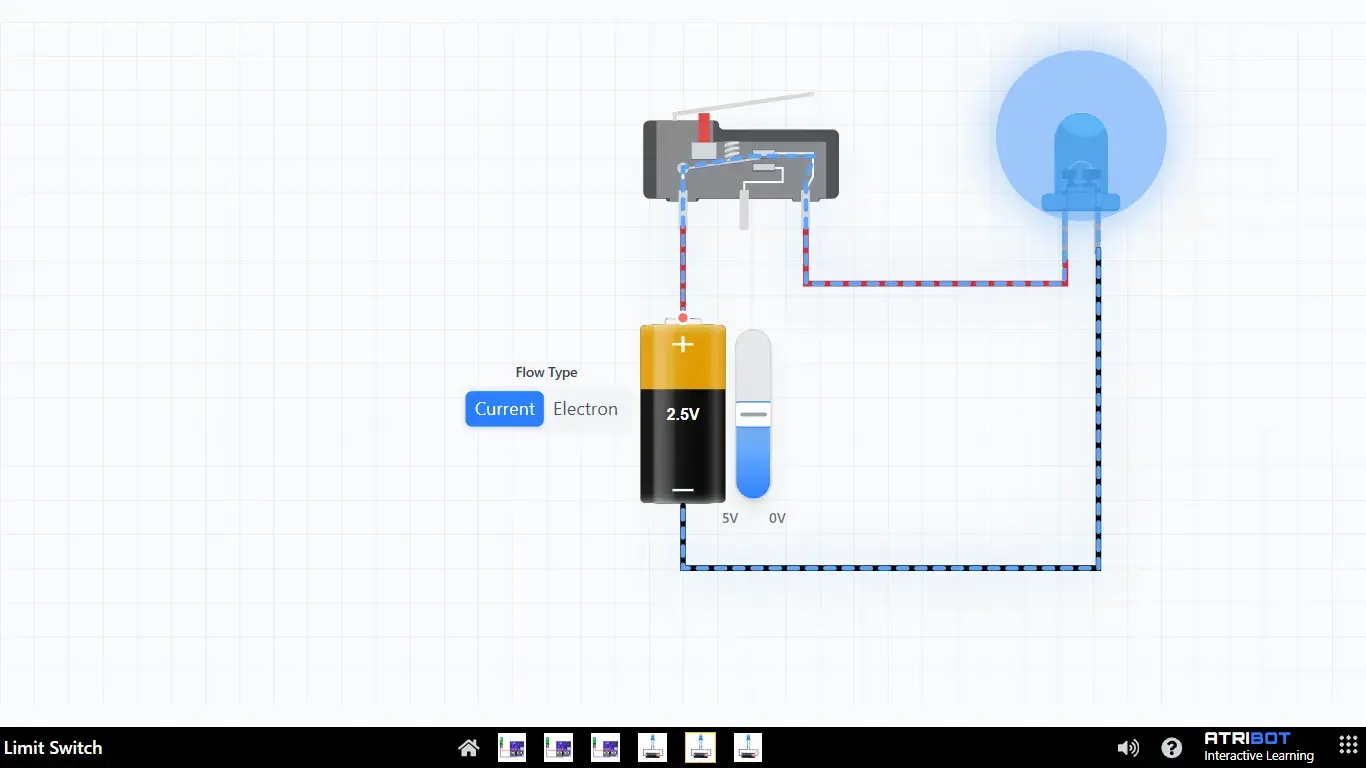Open the last battery LED thumbnail
Screen dimensions: 1366x768
pos(748,747)
